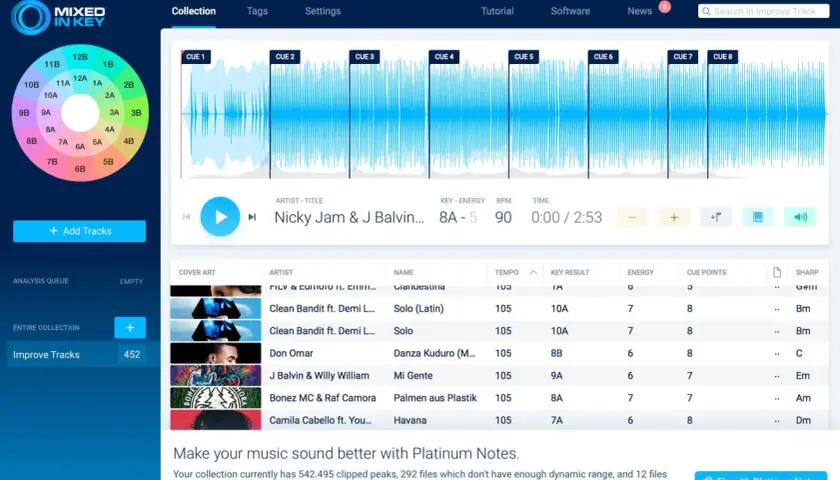
Task: Open the Tutorial menu item
Action: [x=497, y=11]
